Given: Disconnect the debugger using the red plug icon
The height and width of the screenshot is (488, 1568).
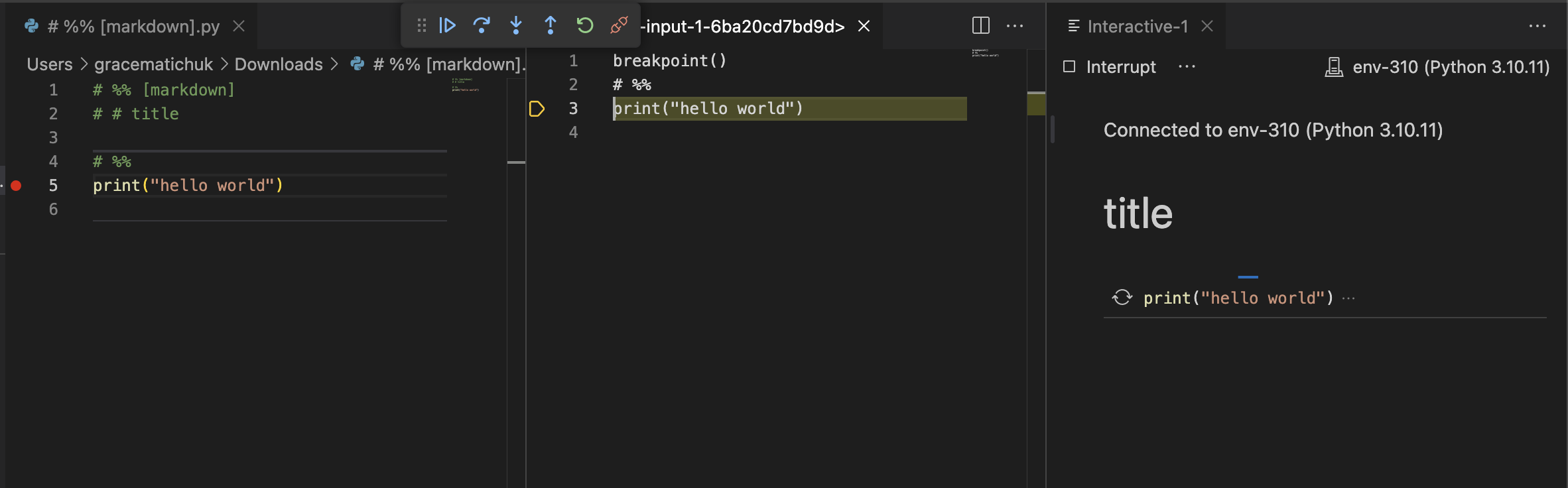Looking at the screenshot, I should coord(618,25).
